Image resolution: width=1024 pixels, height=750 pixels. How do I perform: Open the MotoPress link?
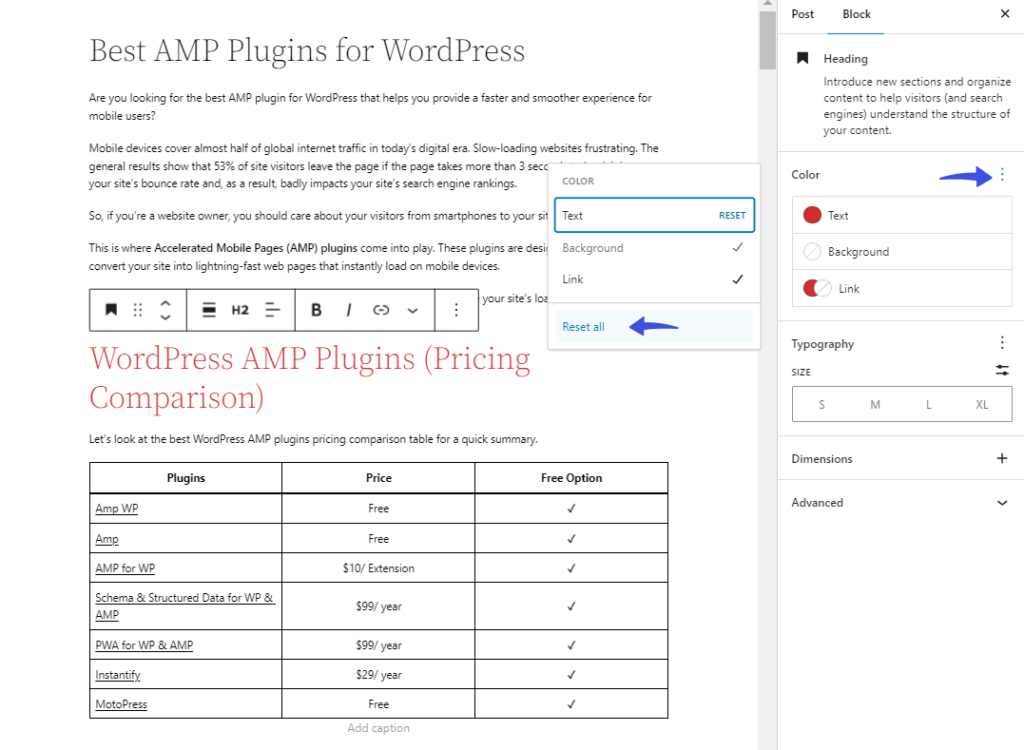(x=121, y=704)
